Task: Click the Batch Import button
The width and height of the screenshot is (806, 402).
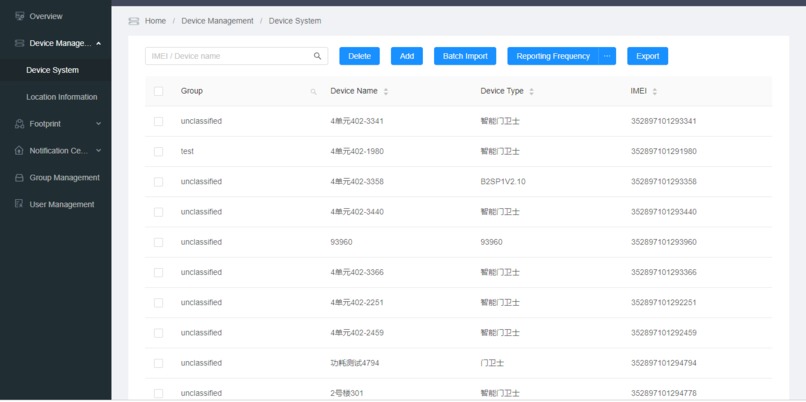Action: (x=465, y=56)
